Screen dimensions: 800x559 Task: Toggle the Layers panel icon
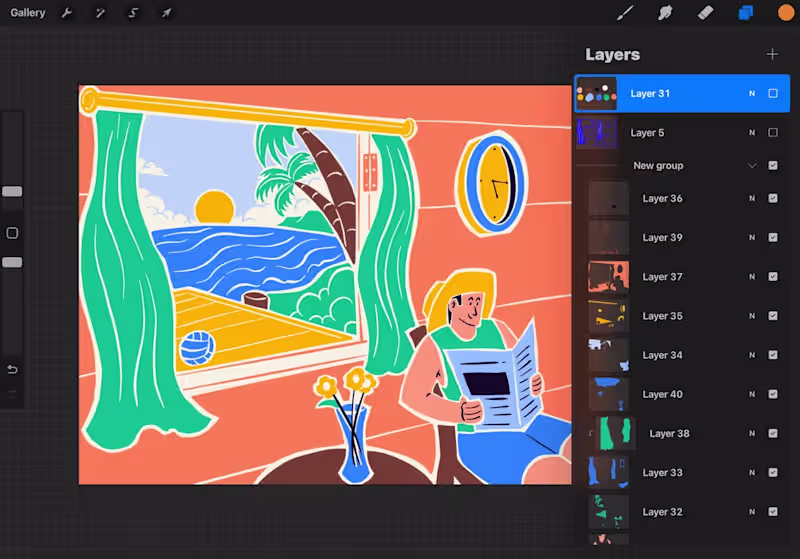pyautogui.click(x=745, y=13)
